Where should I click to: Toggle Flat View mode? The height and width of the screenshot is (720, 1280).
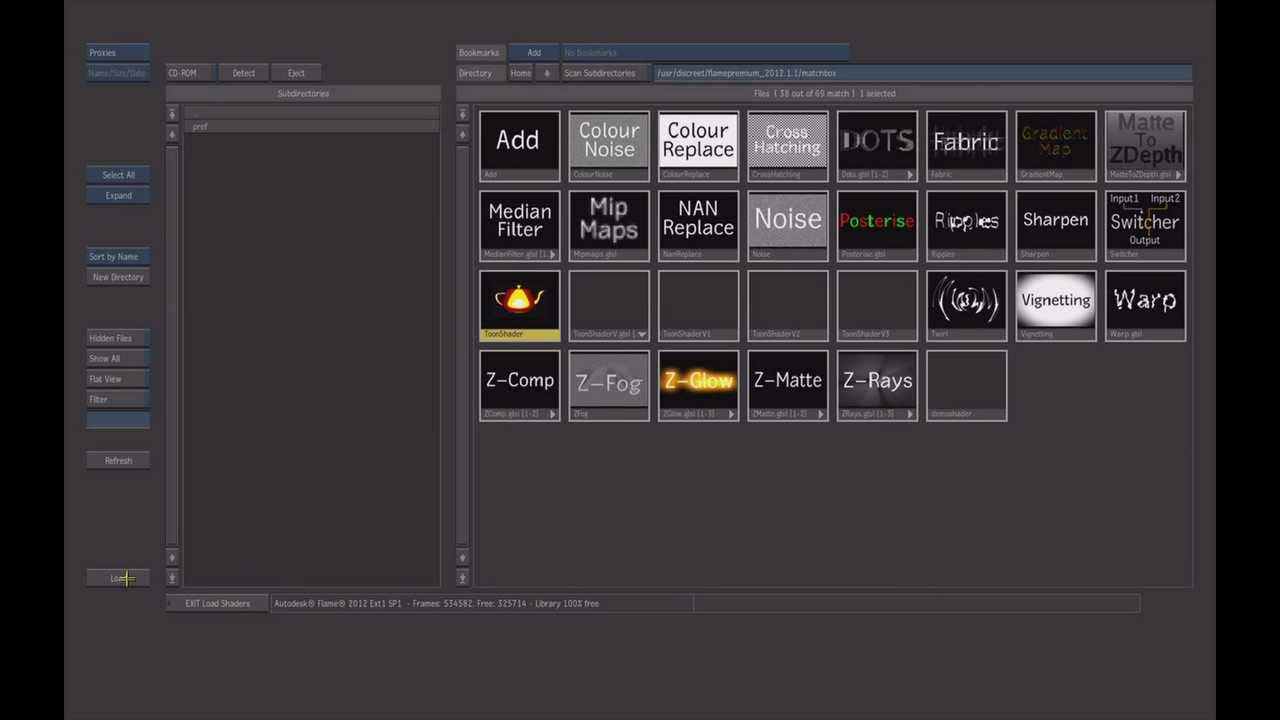pyautogui.click(x=118, y=379)
